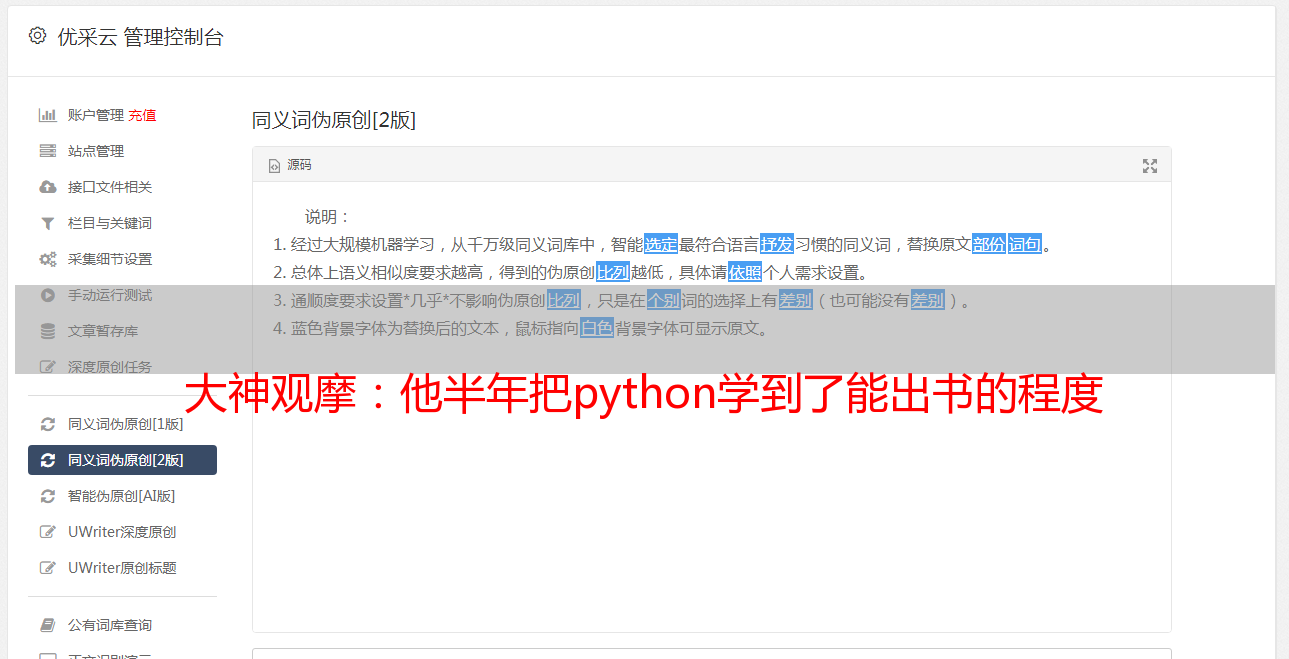Click highlighted word 抒发 in line one
The height and width of the screenshot is (659, 1289).
777,244
